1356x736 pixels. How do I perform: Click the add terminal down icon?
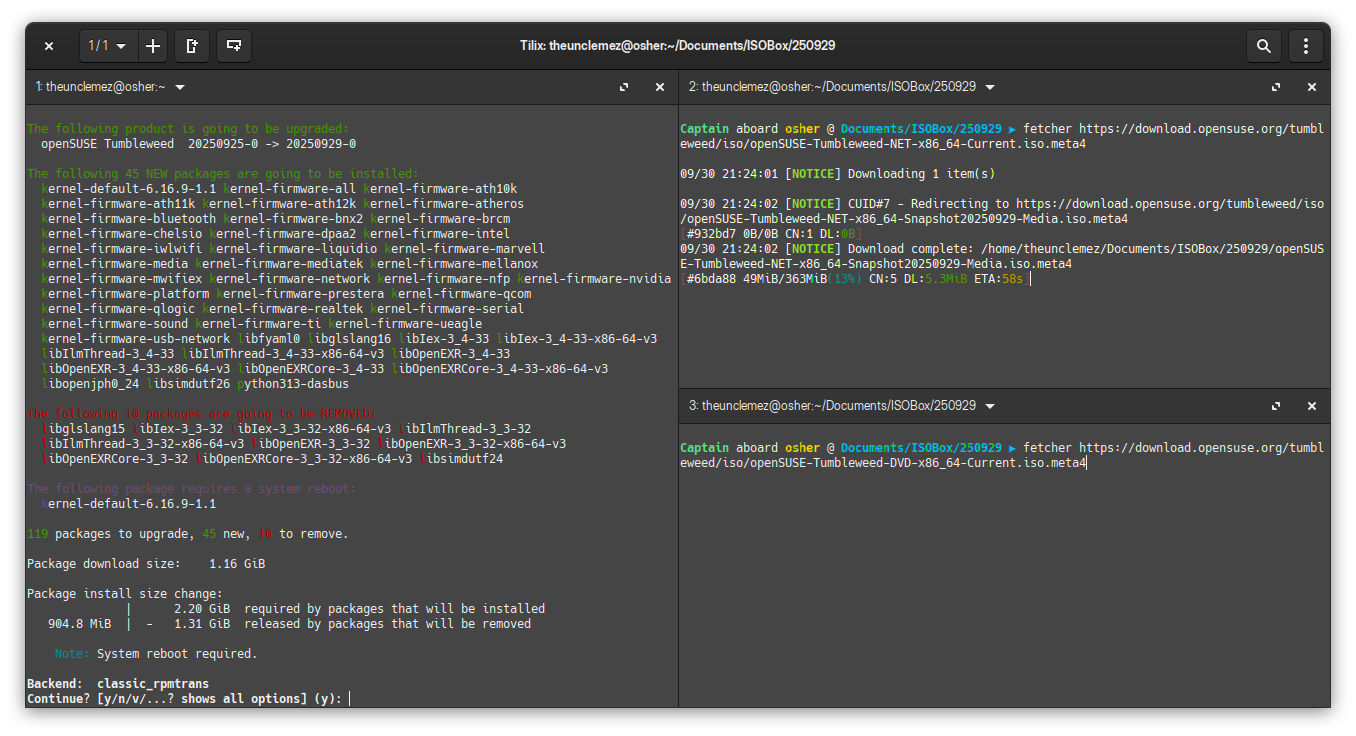click(234, 46)
